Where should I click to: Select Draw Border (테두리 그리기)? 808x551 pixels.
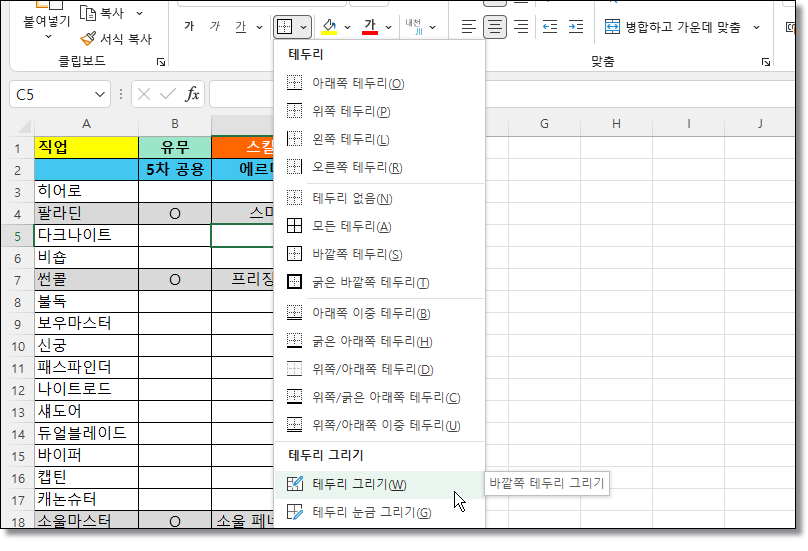pos(380,485)
